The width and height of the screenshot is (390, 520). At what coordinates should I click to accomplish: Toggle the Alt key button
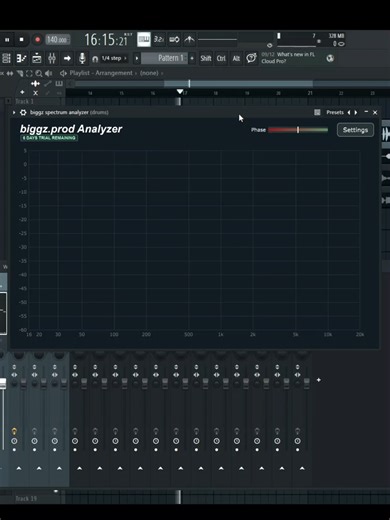236,59
